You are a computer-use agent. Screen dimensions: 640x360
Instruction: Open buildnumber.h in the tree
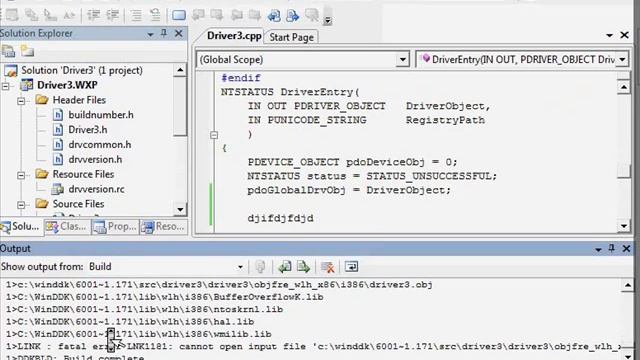point(101,115)
